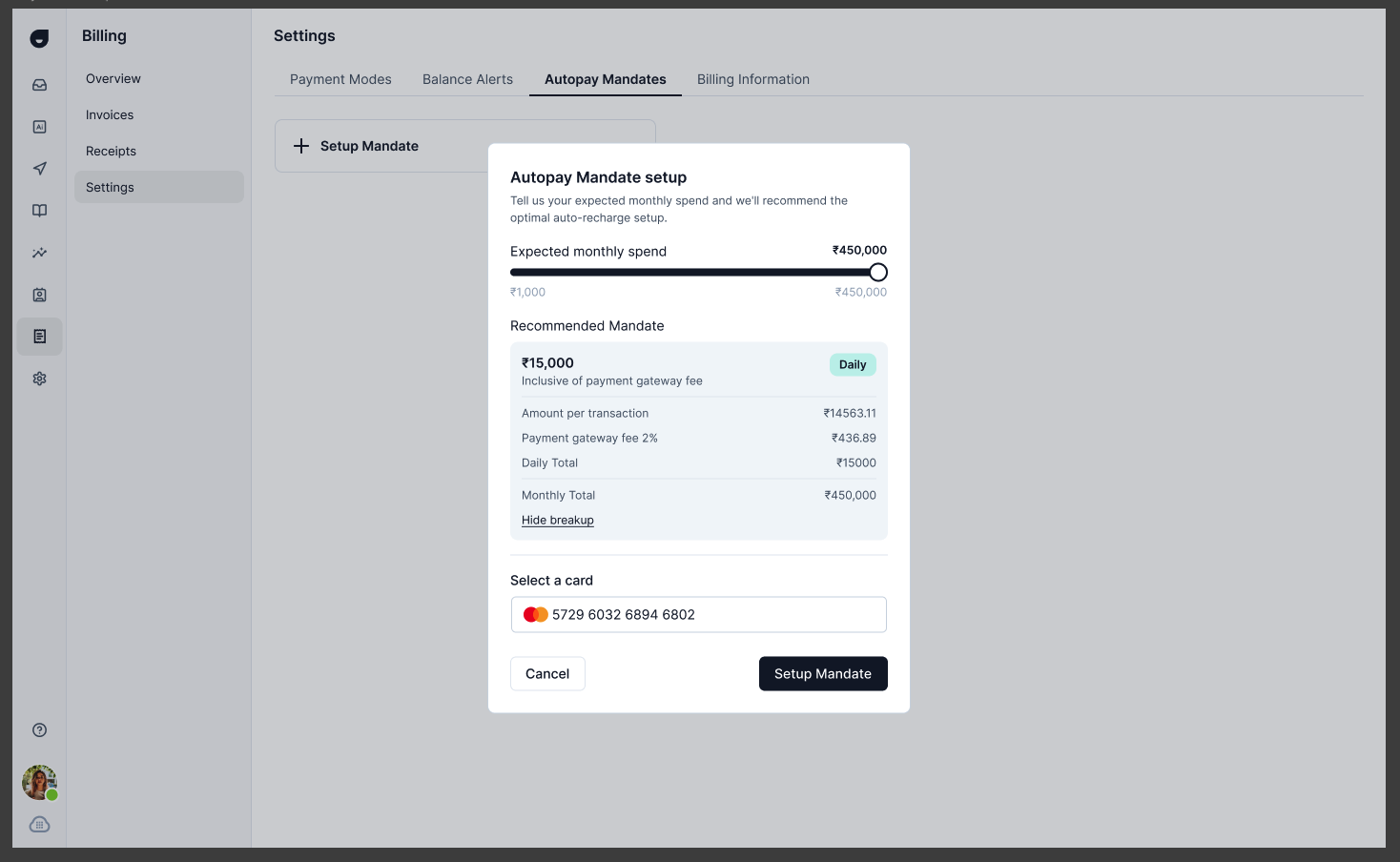Viewport: 1400px width, 862px height.
Task: Open the open-book icon in sidebar
Action: pos(39,211)
